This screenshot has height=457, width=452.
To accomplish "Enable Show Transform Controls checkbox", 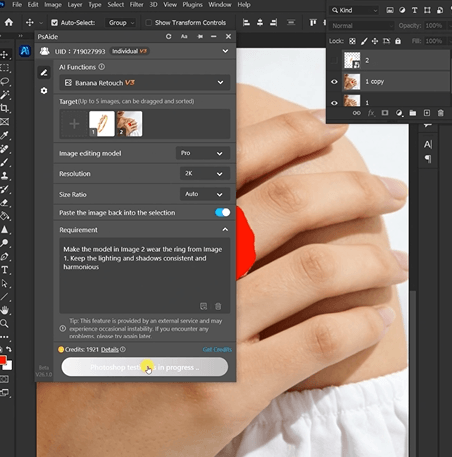I will coord(149,23).
